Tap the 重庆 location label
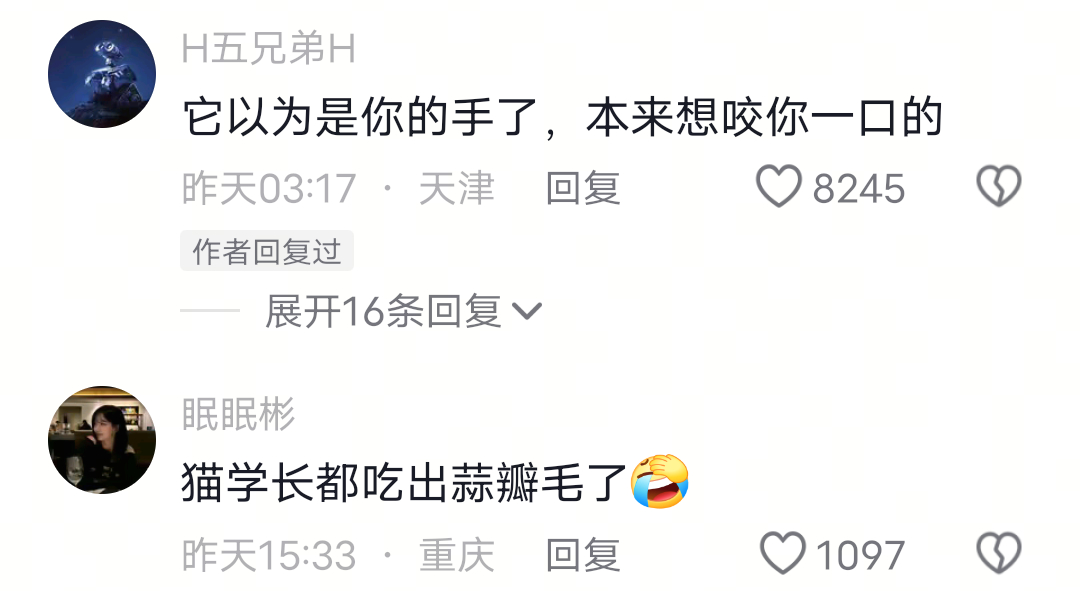 tap(457, 555)
